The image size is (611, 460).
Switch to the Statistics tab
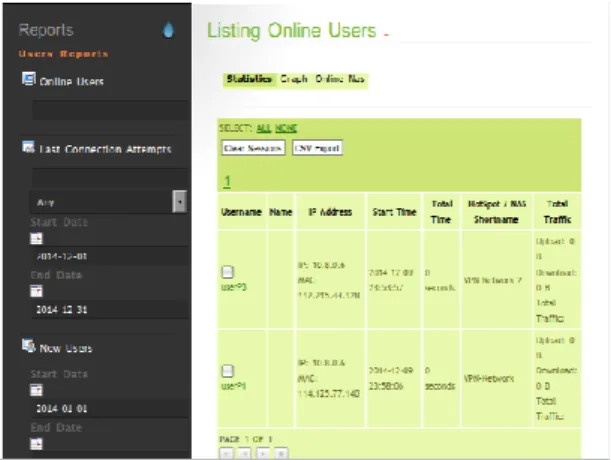click(249, 79)
